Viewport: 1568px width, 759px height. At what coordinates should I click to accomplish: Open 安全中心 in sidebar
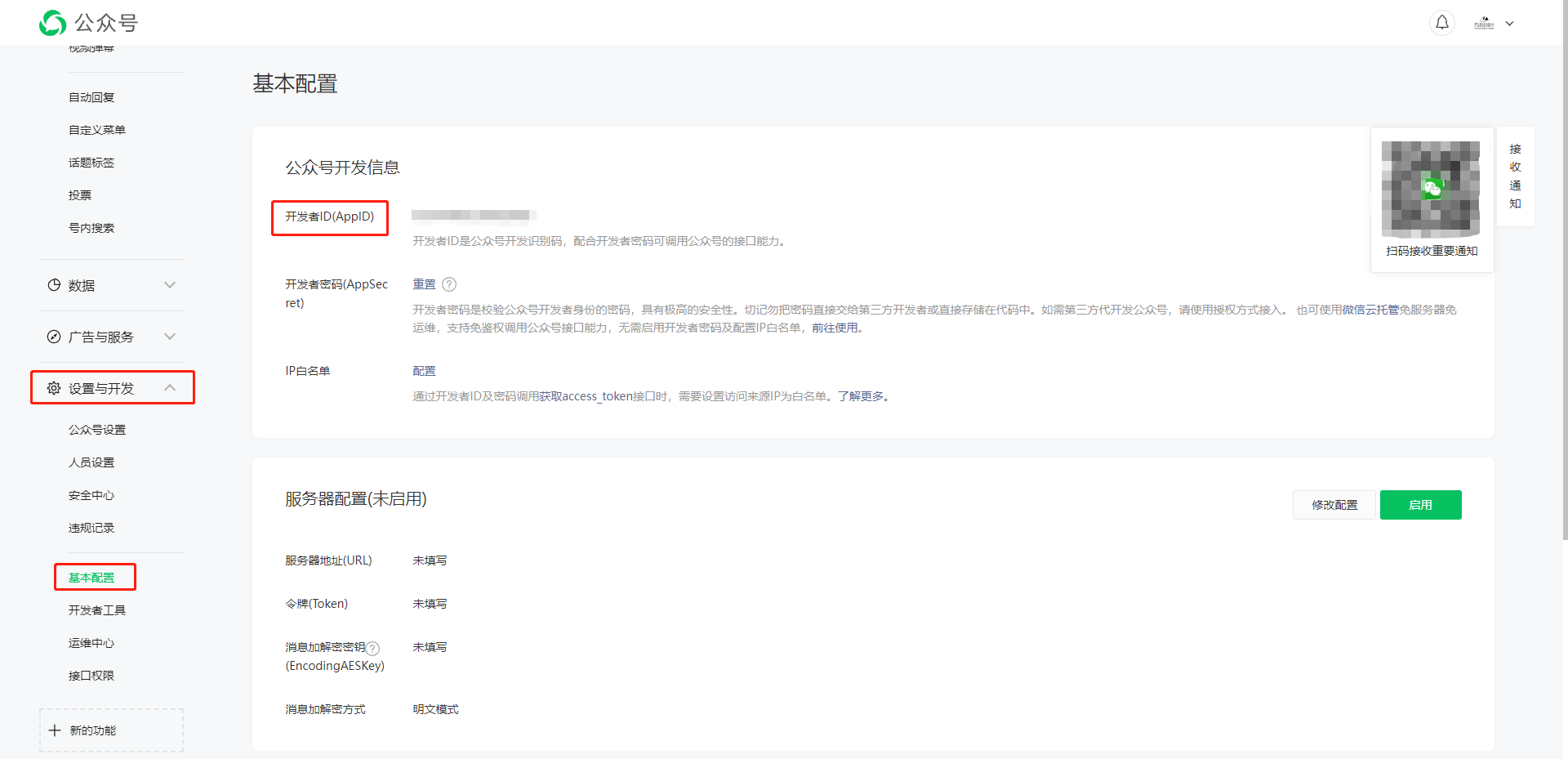point(91,495)
